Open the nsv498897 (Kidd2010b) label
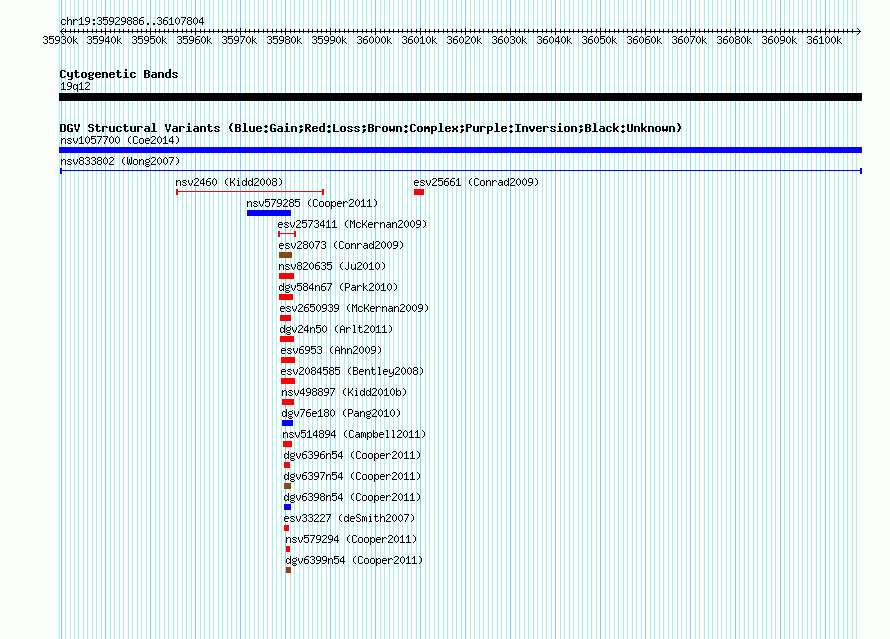 344,392
